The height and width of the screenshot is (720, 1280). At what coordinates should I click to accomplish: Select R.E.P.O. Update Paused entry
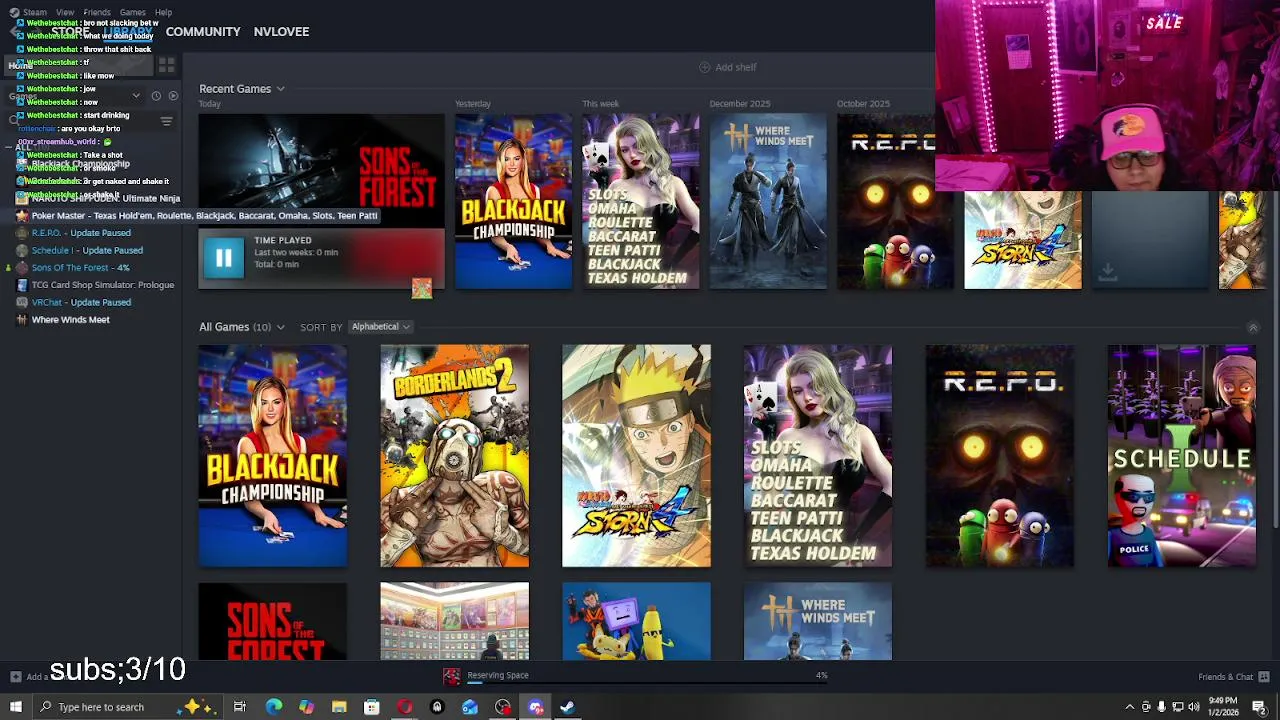[x=81, y=233]
